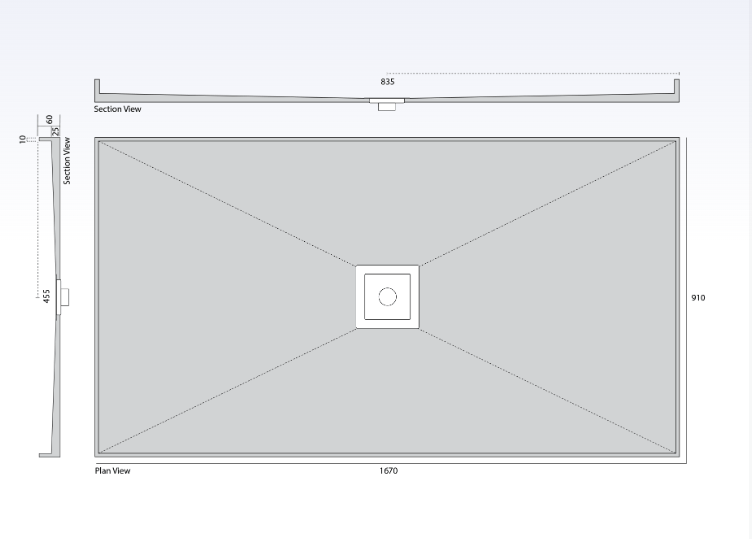
Task: Select the bottom-left corner of the tray plan
Action: pyautogui.click(x=97, y=455)
